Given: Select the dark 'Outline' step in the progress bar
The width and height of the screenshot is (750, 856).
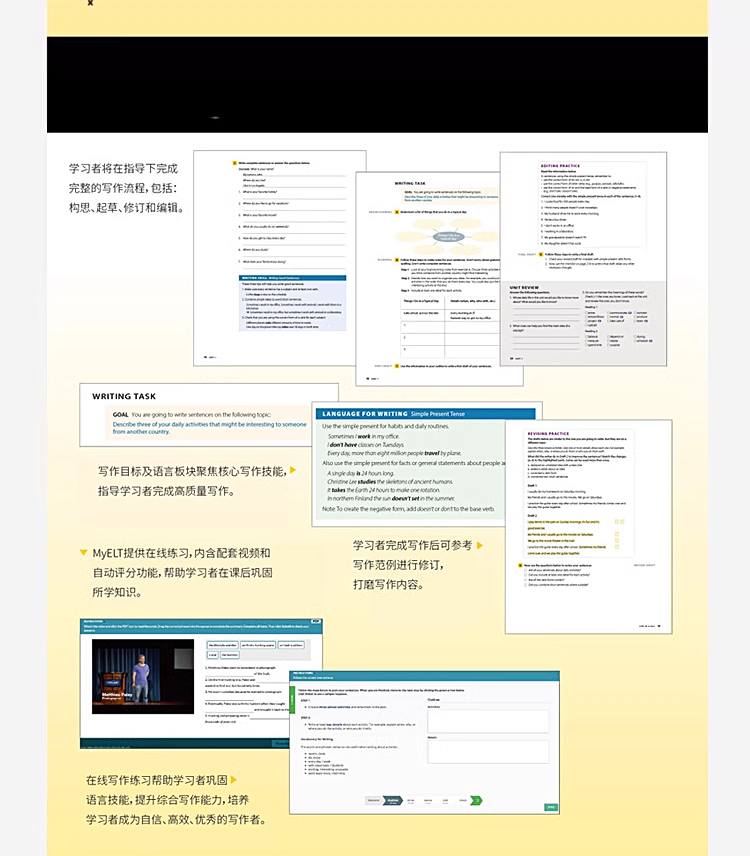Looking at the screenshot, I should (x=392, y=801).
